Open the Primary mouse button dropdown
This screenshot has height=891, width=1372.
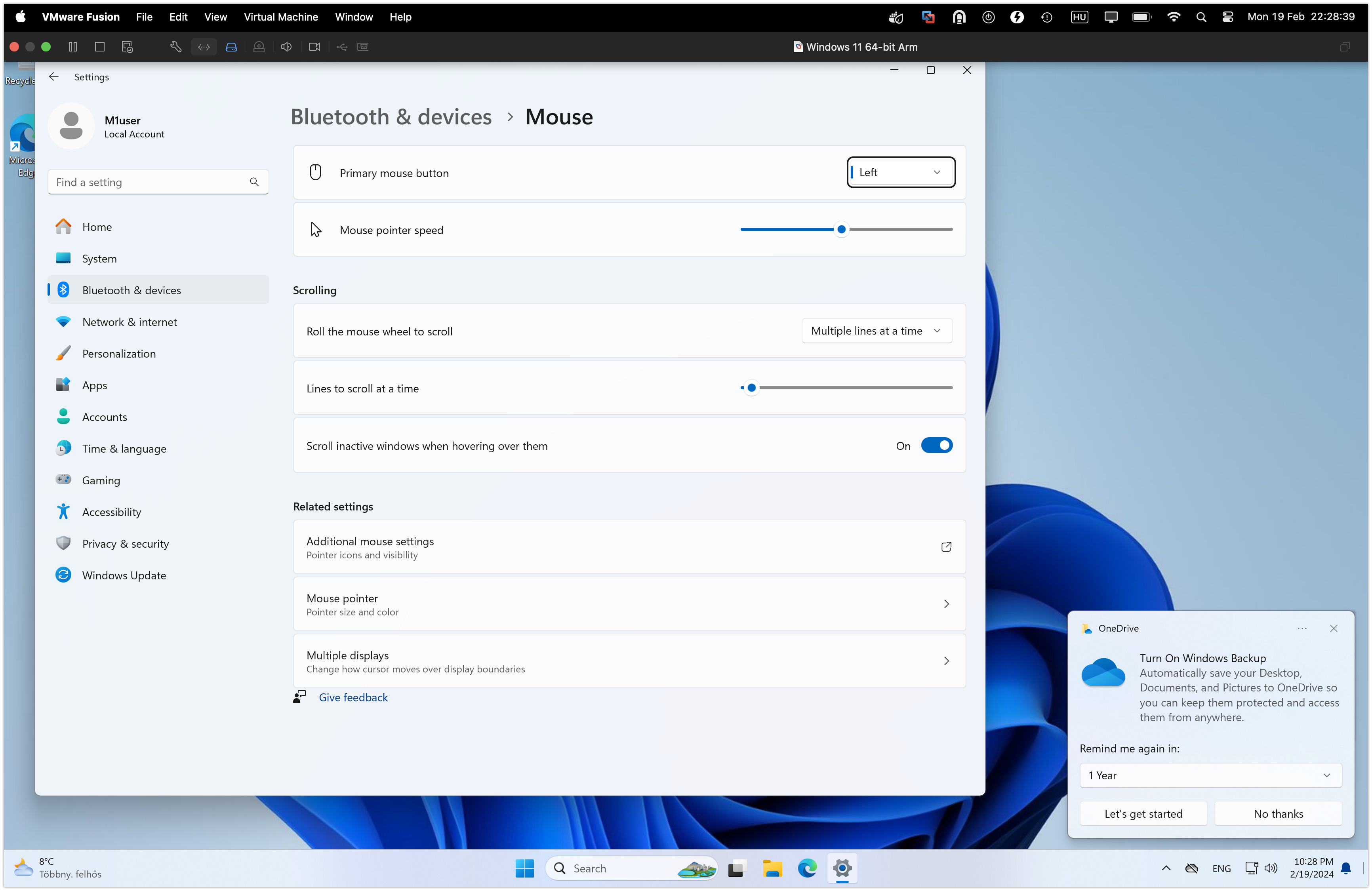(x=900, y=172)
